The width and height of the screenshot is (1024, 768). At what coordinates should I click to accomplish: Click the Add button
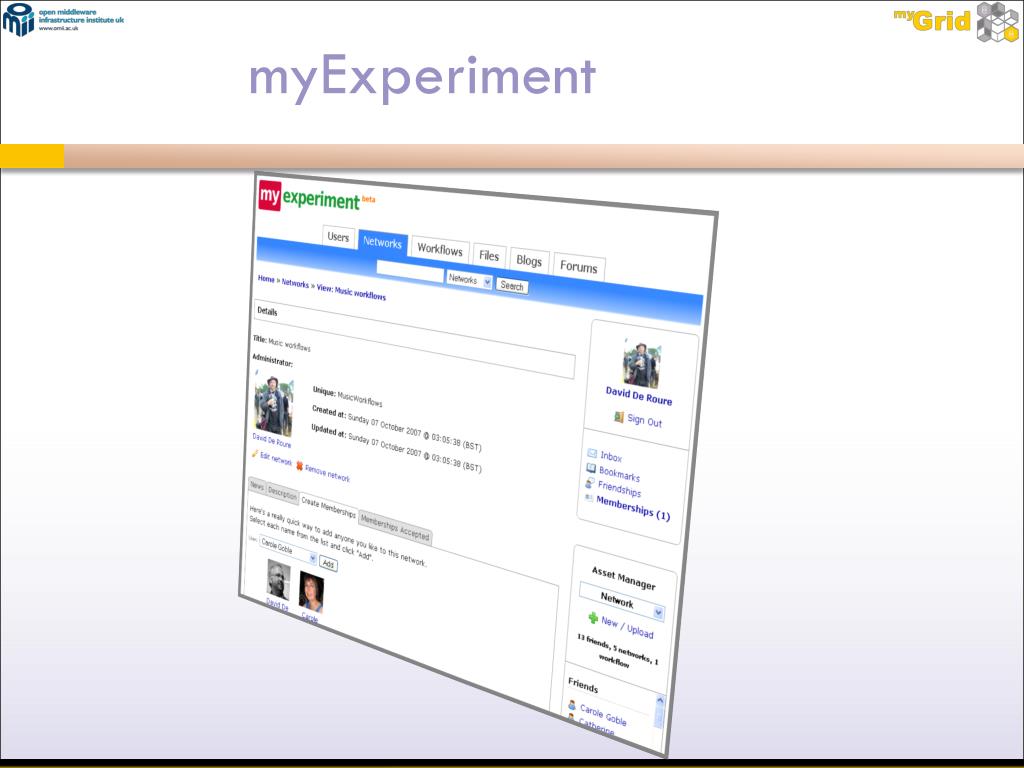[328, 564]
